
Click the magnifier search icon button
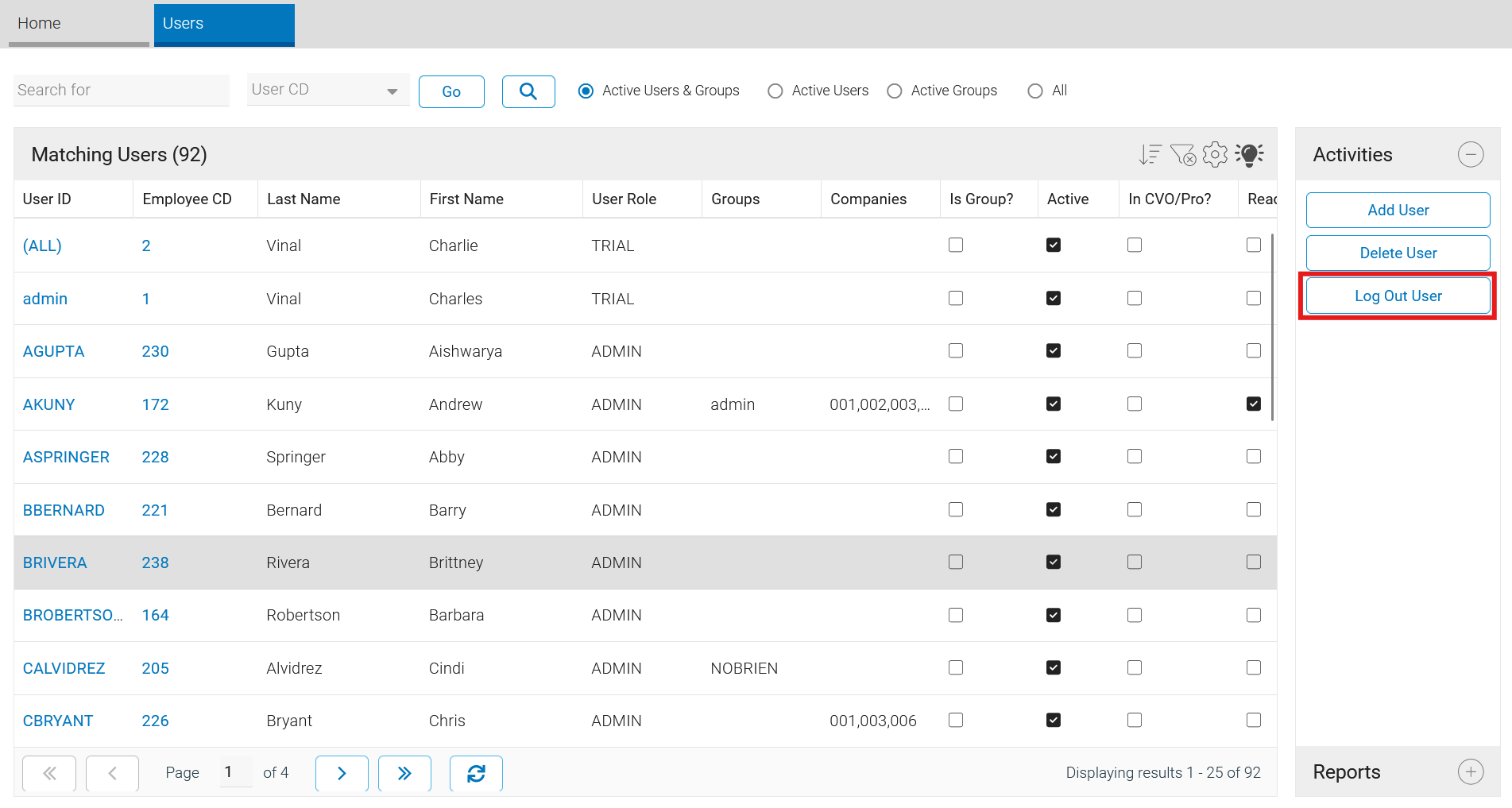(528, 91)
